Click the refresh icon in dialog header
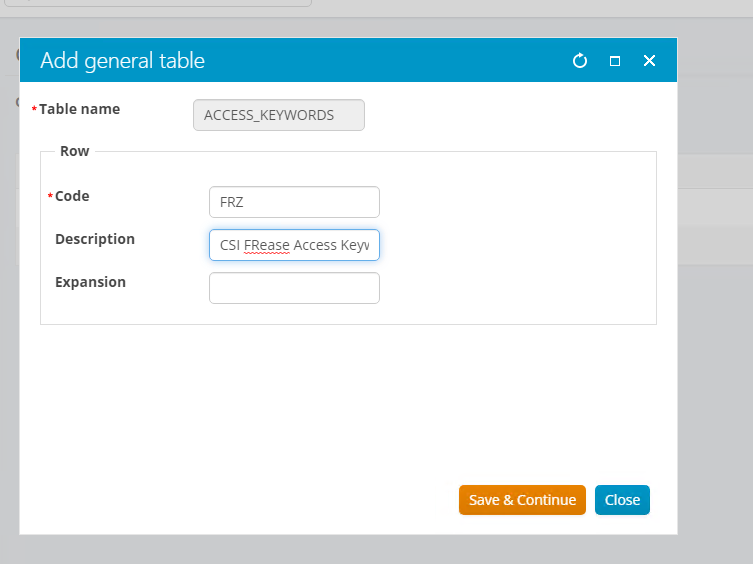Image resolution: width=753 pixels, height=564 pixels. pyautogui.click(x=580, y=61)
